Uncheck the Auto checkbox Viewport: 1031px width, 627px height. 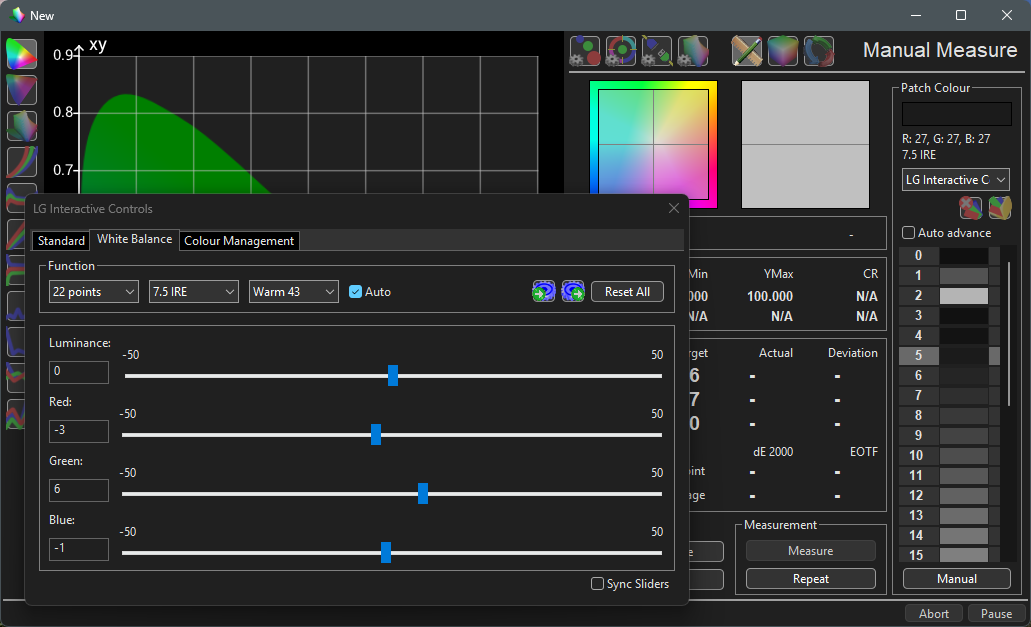pyautogui.click(x=356, y=292)
